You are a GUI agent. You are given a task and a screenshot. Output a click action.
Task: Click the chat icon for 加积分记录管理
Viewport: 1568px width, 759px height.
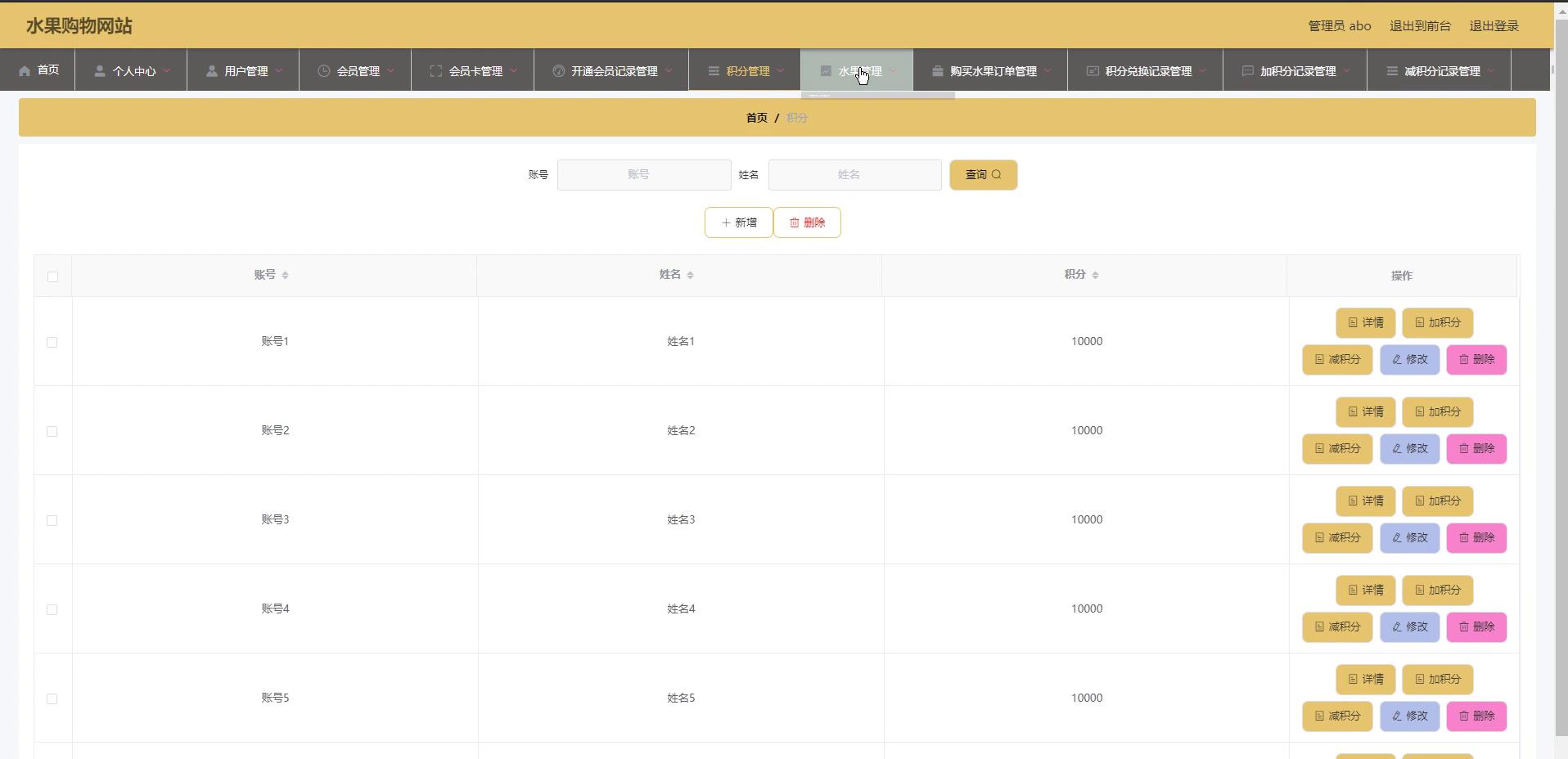[1247, 71]
